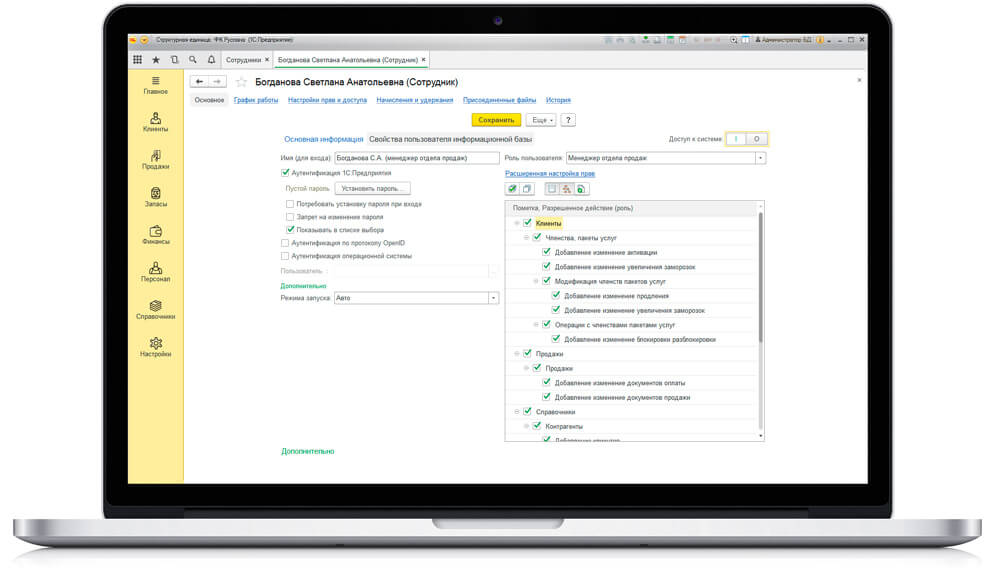Open the Финансы section in sidebar
995x575 pixels.
coord(155,235)
